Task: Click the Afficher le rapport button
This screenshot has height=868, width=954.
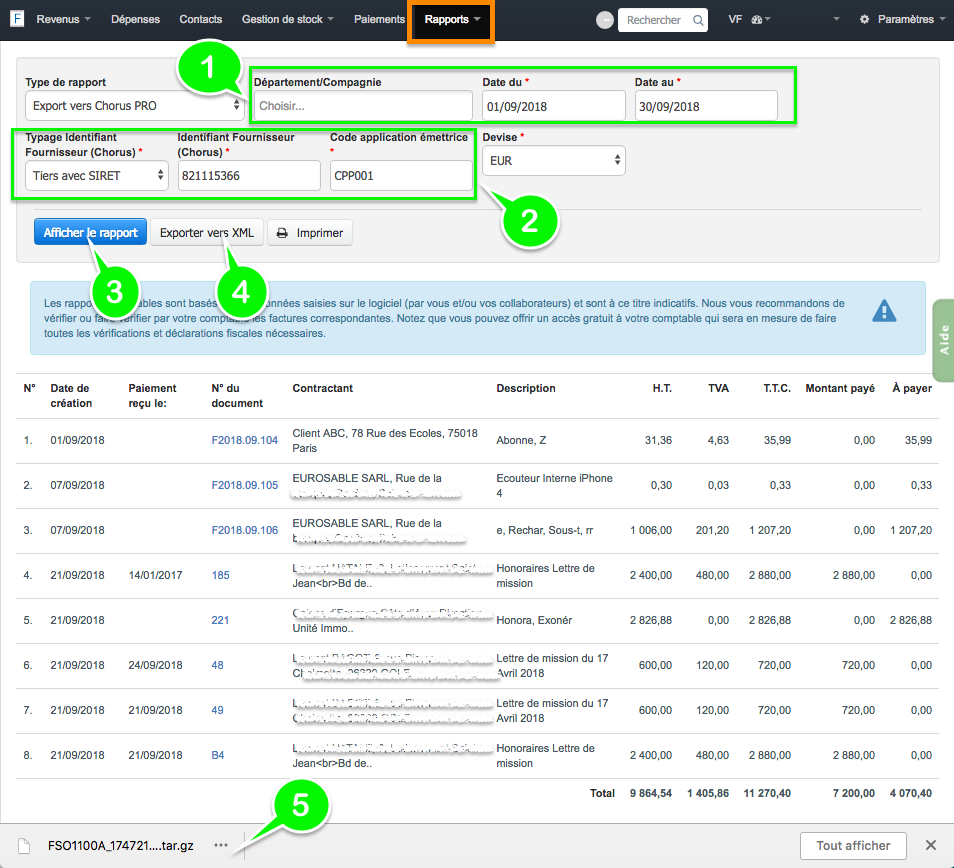Action: click(x=91, y=233)
